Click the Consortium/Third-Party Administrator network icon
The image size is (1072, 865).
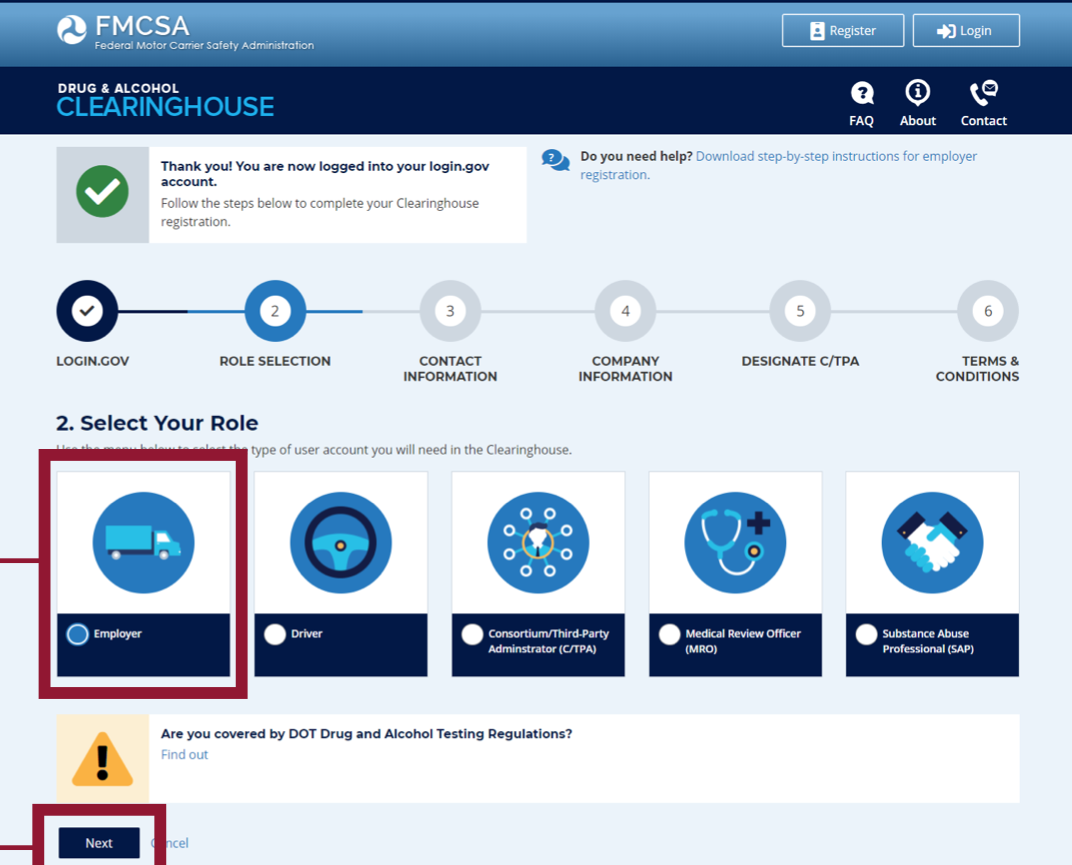[x=538, y=542]
